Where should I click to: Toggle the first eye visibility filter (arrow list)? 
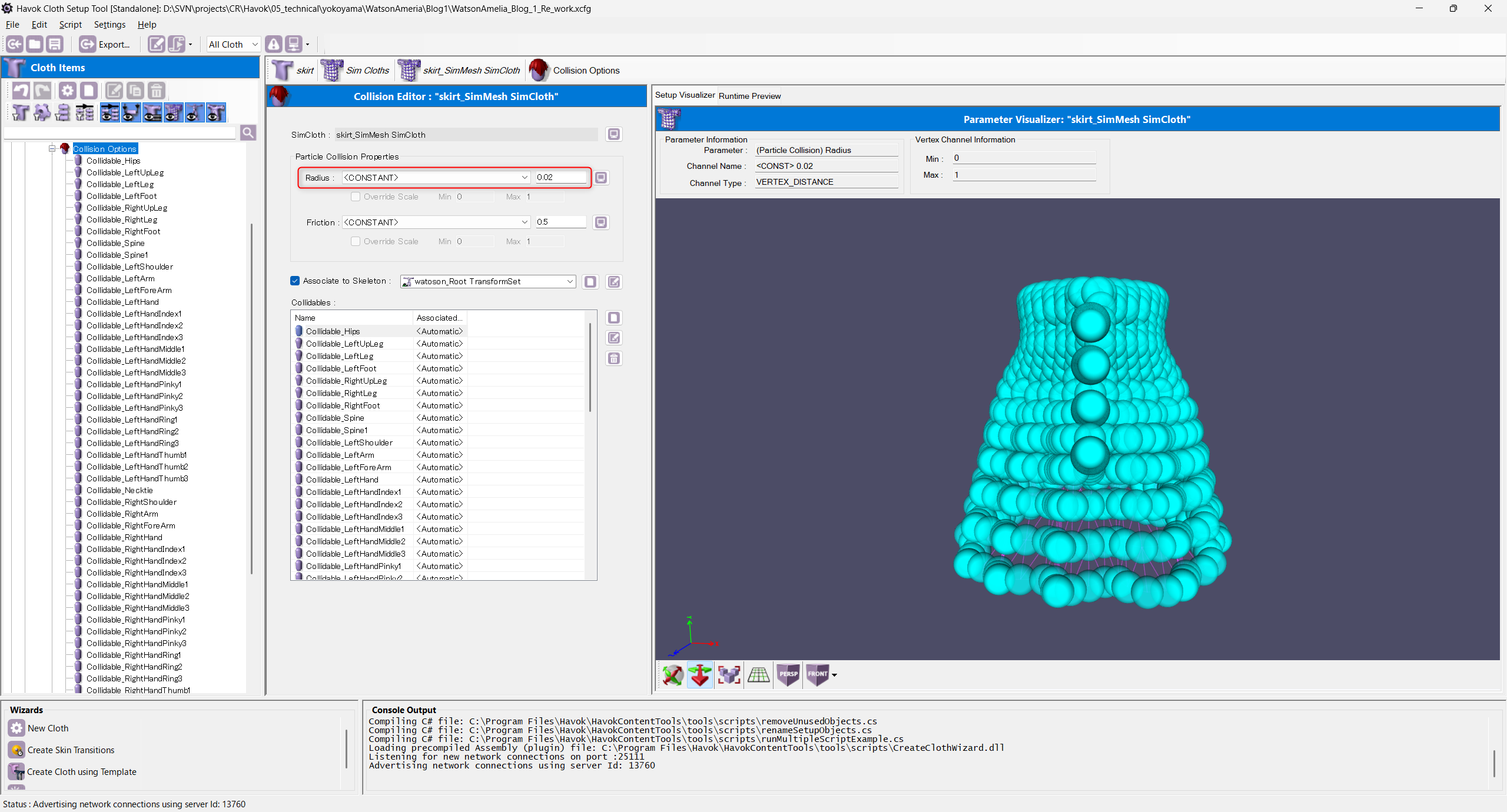[109, 112]
